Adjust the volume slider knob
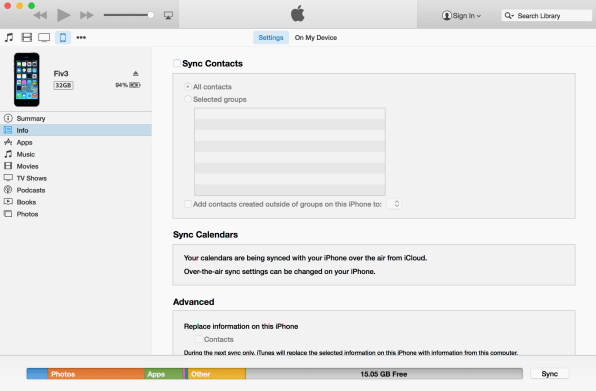The image size is (596, 391). (151, 15)
